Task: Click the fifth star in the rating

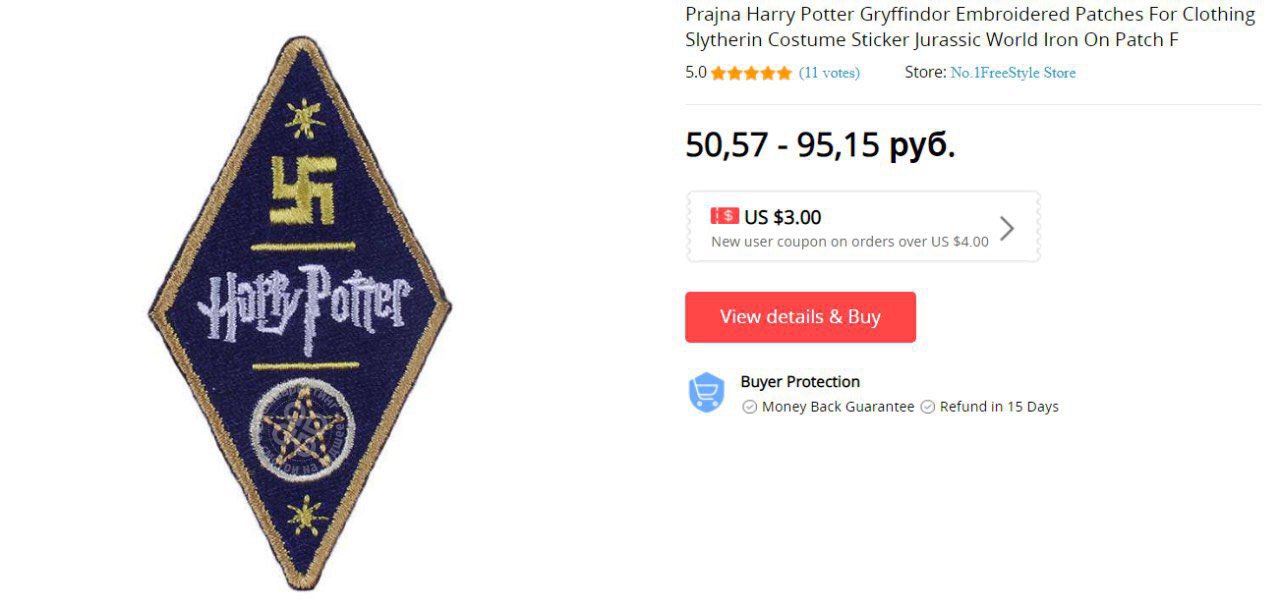Action: pyautogui.click(x=784, y=73)
